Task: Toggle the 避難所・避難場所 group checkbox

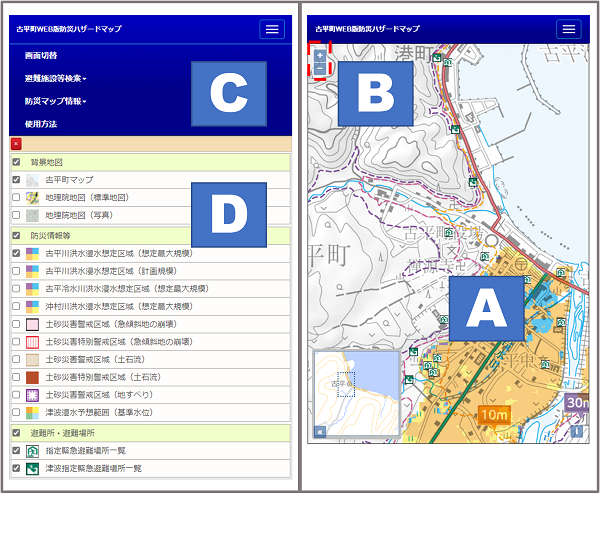Action: click(16, 433)
